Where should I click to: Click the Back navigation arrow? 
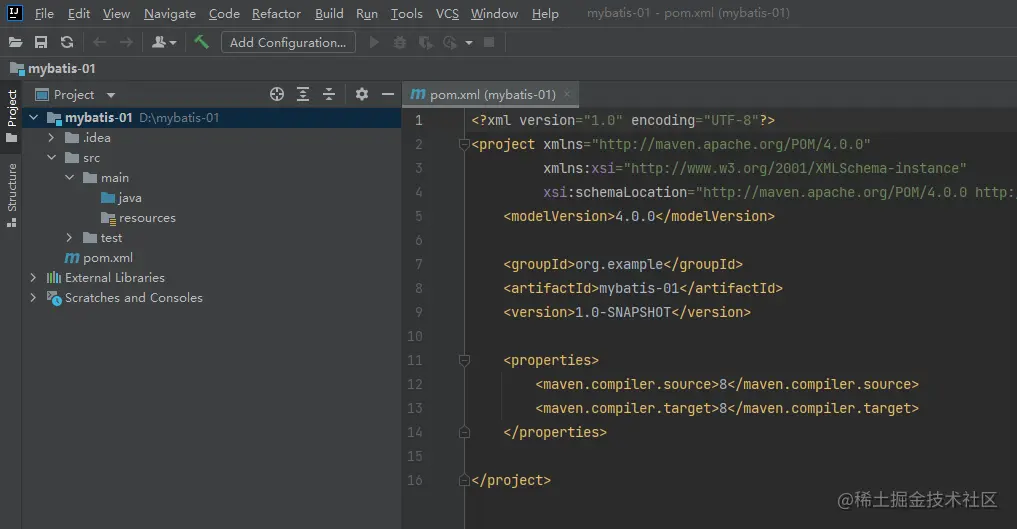(x=99, y=43)
